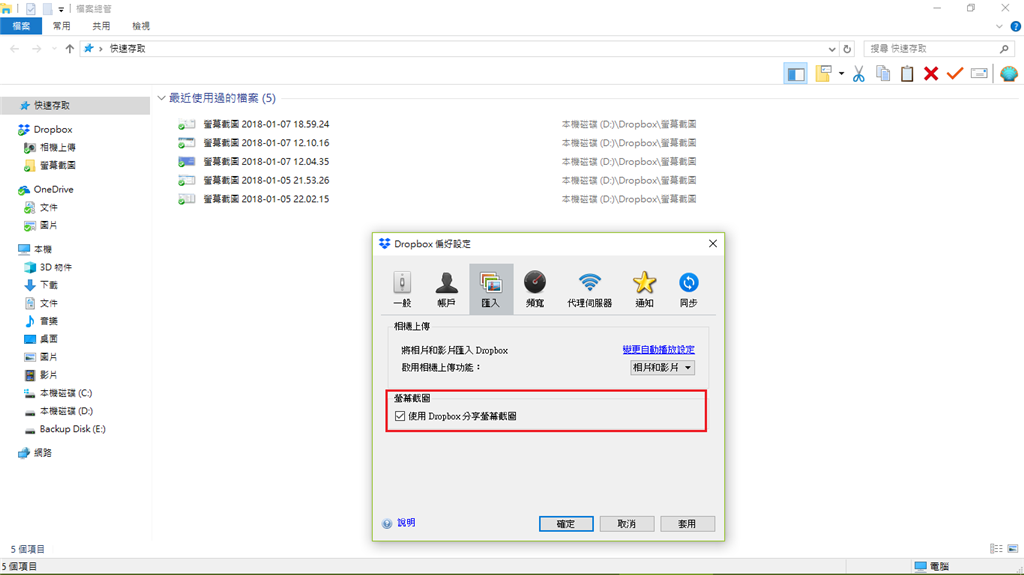The height and width of the screenshot is (575, 1024).
Task: Select 影片 videos folder
Action: [48, 375]
